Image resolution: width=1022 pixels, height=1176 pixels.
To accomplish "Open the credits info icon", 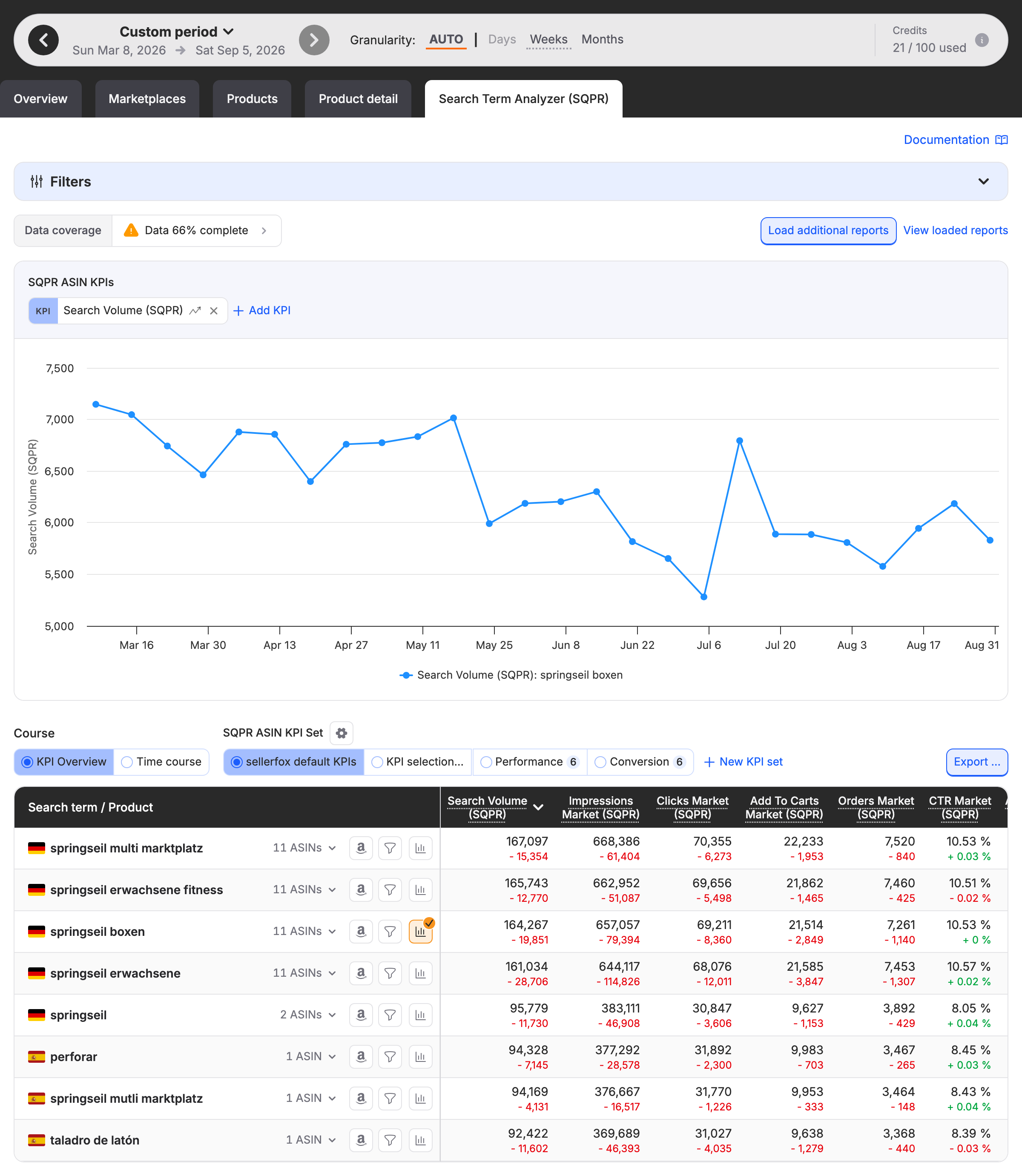I will (x=982, y=40).
